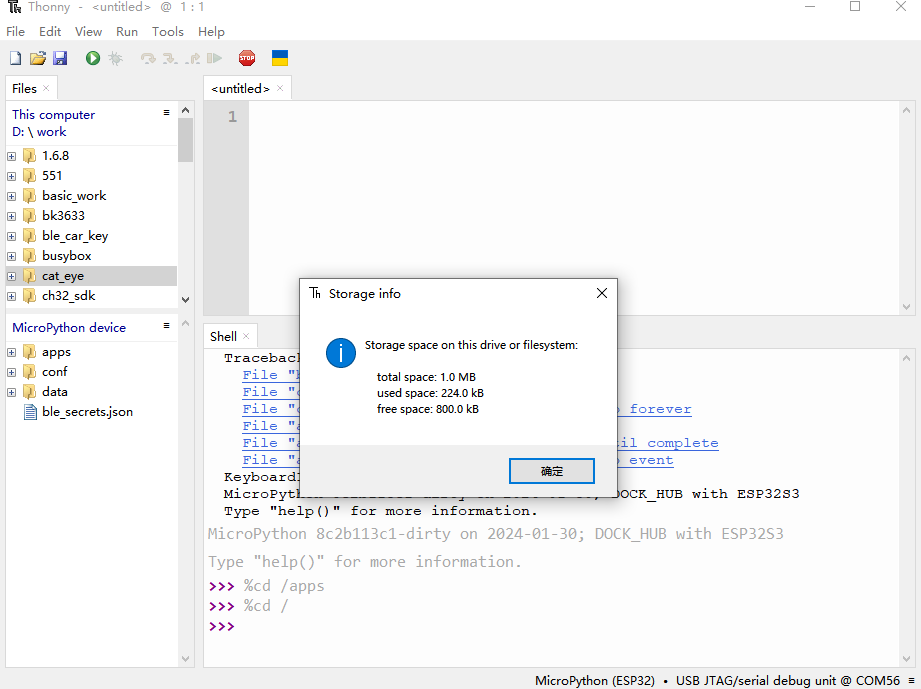Expand the cat_eye folder node
This screenshot has height=689, width=921.
[x=12, y=276]
